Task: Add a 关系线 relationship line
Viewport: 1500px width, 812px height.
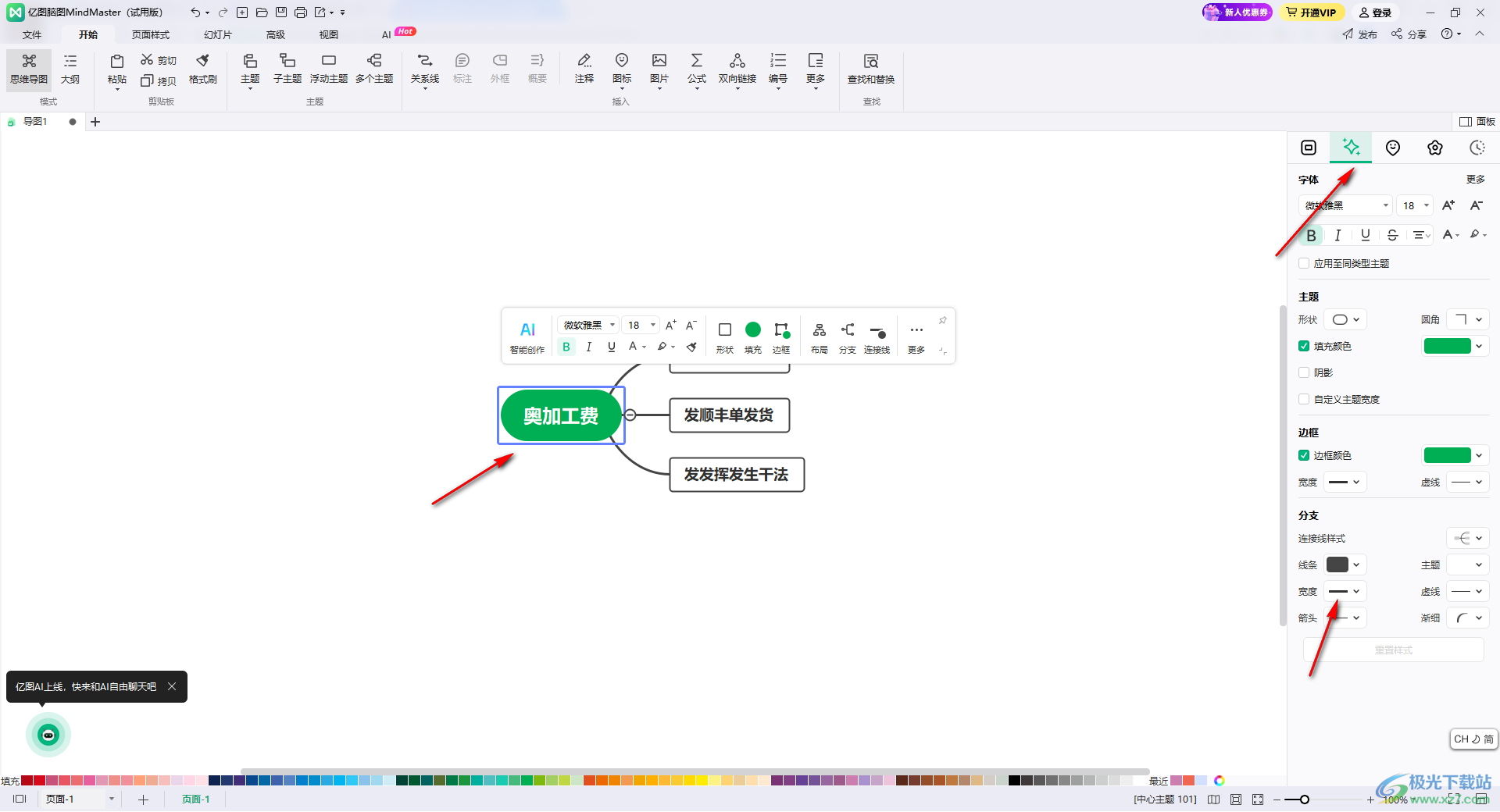Action: click(x=425, y=69)
